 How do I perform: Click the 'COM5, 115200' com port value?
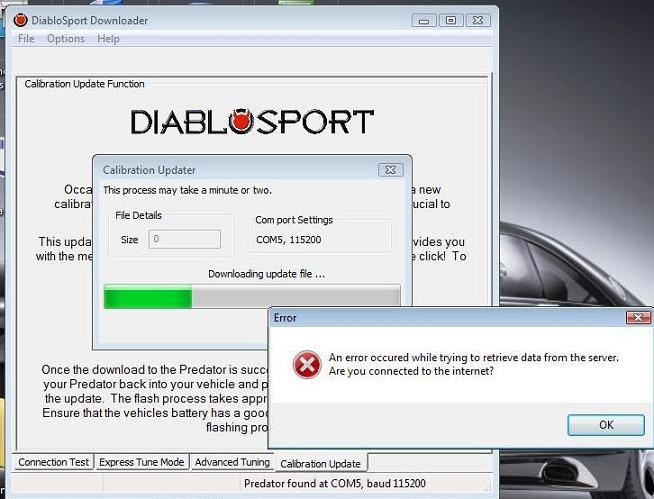(x=289, y=239)
